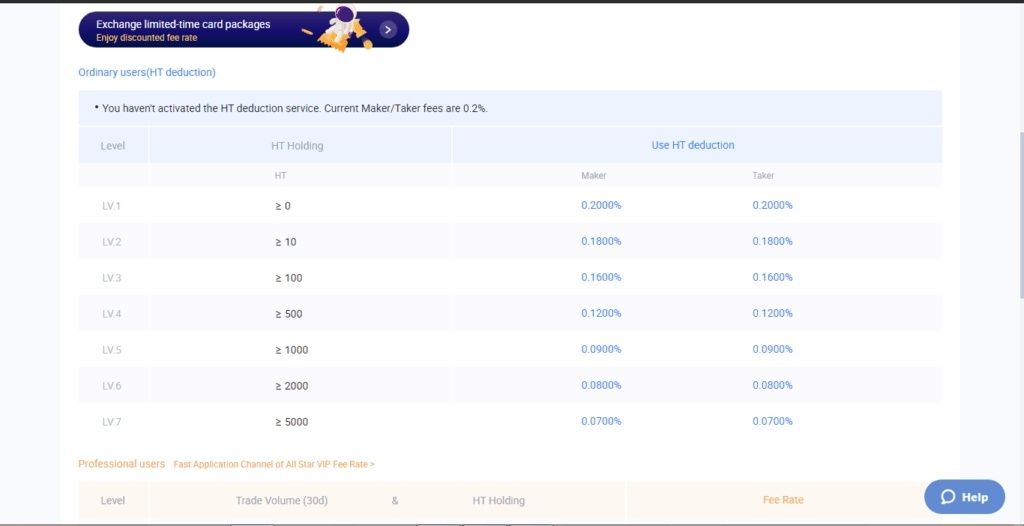Click the arrow button on the card packages banner

[388, 29]
